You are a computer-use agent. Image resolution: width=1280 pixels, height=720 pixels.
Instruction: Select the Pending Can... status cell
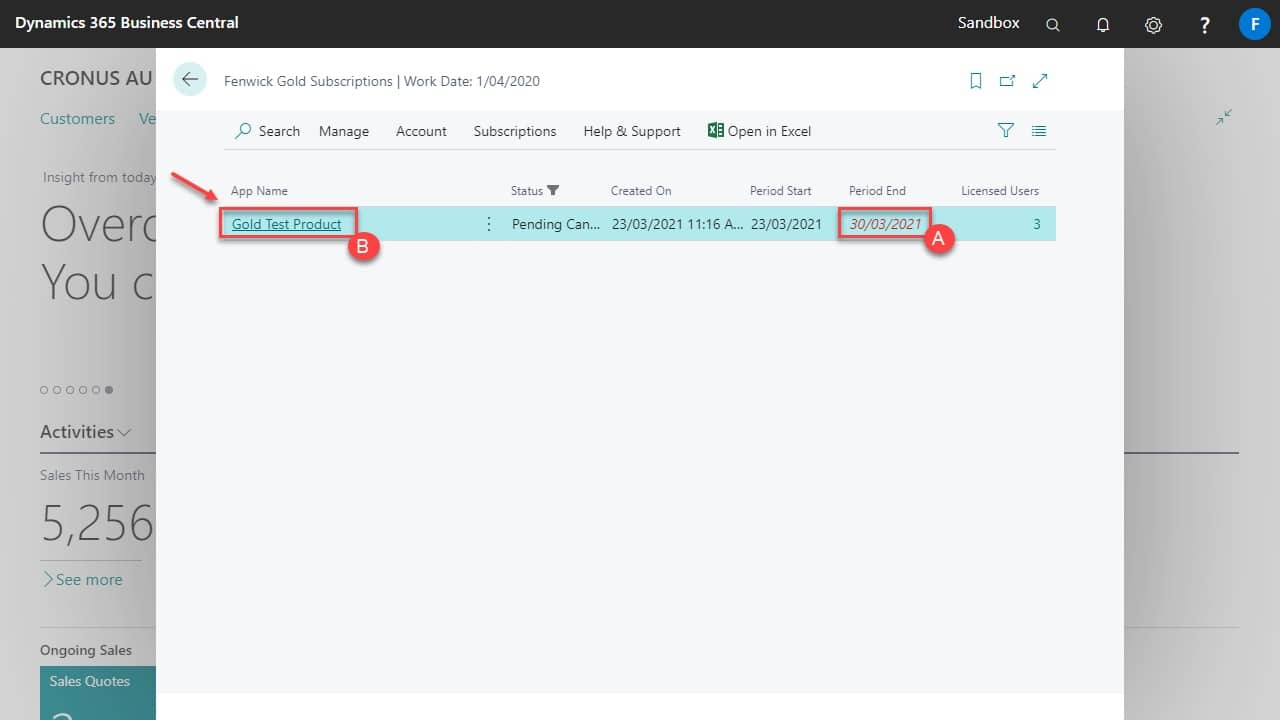click(556, 224)
